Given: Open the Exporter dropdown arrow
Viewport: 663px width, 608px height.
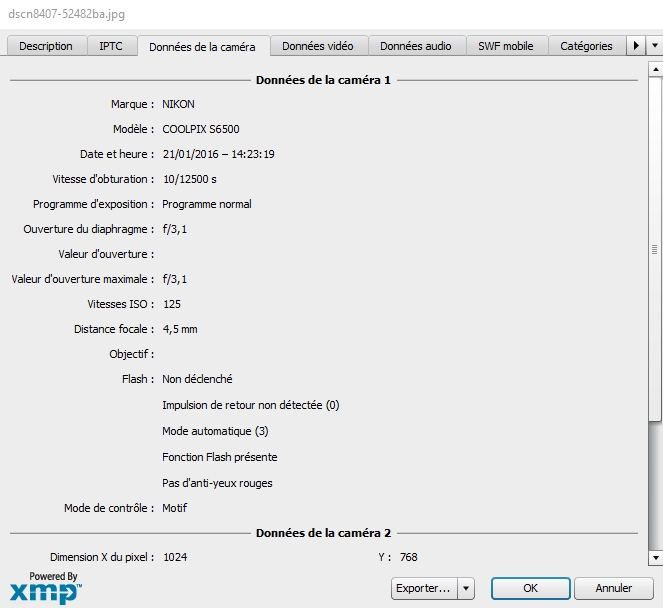Looking at the screenshot, I should tap(466, 588).
